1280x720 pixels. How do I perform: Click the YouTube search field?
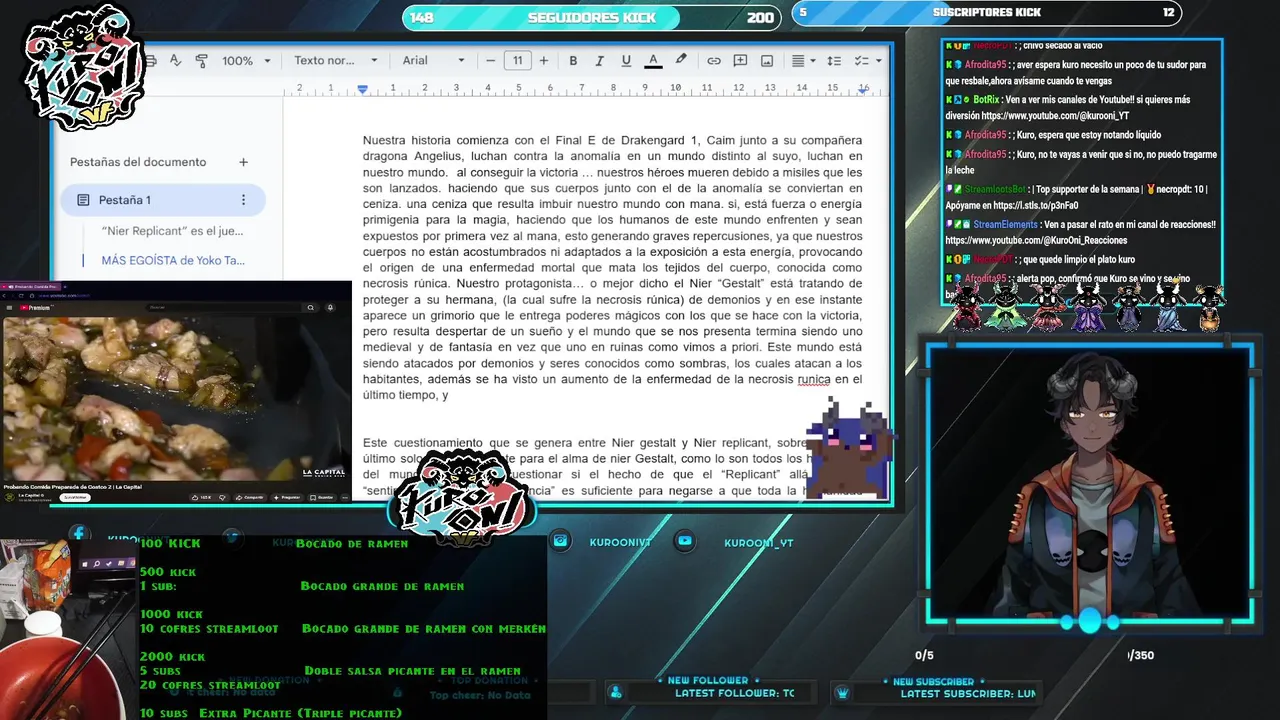pyautogui.click(x=224, y=307)
